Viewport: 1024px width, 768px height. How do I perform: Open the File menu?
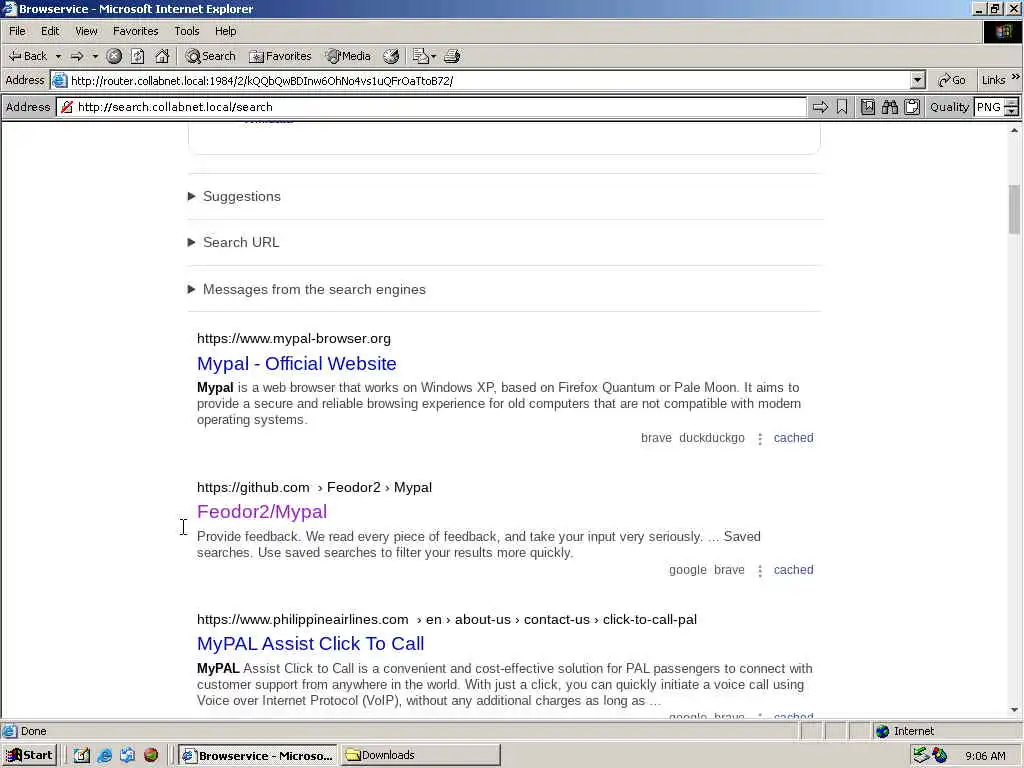click(18, 31)
